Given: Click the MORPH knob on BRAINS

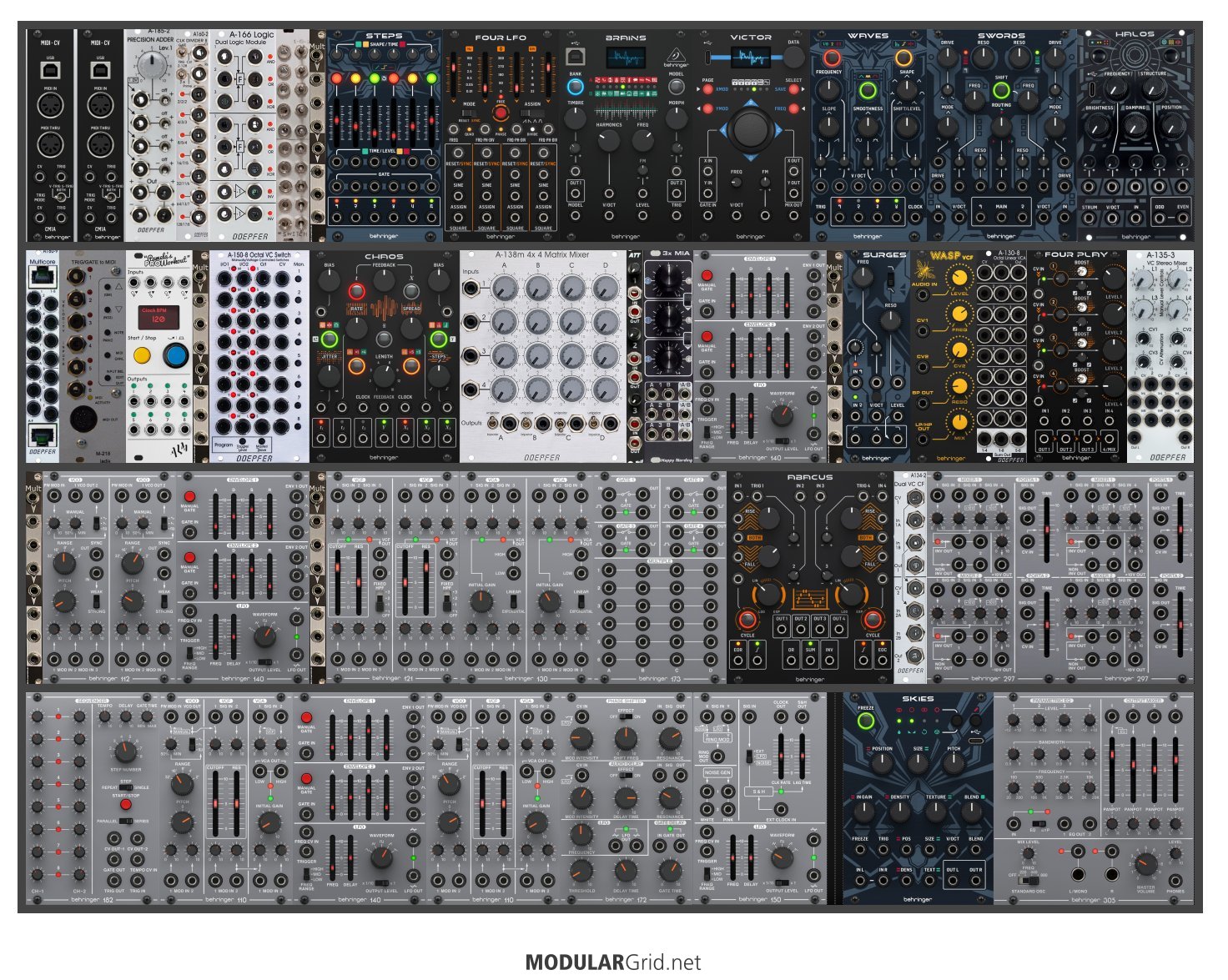Looking at the screenshot, I should 677,118.
